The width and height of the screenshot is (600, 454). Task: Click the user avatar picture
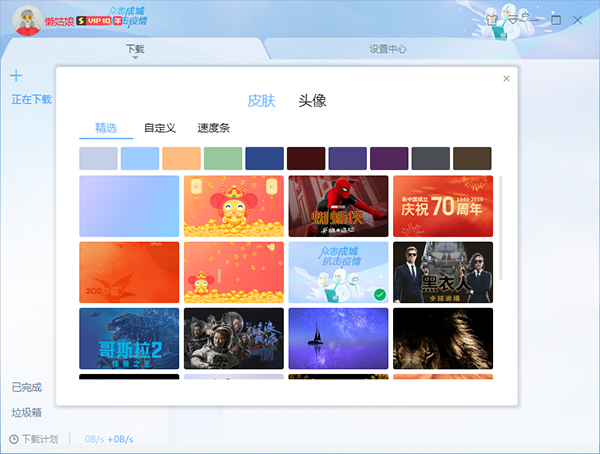pyautogui.click(x=28, y=21)
